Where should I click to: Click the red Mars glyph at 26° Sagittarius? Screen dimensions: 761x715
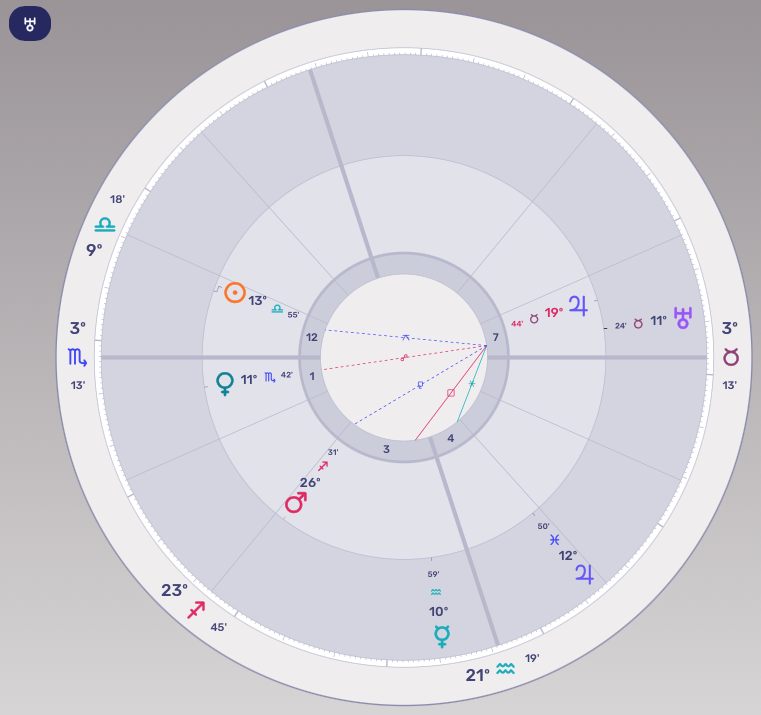(x=295, y=503)
